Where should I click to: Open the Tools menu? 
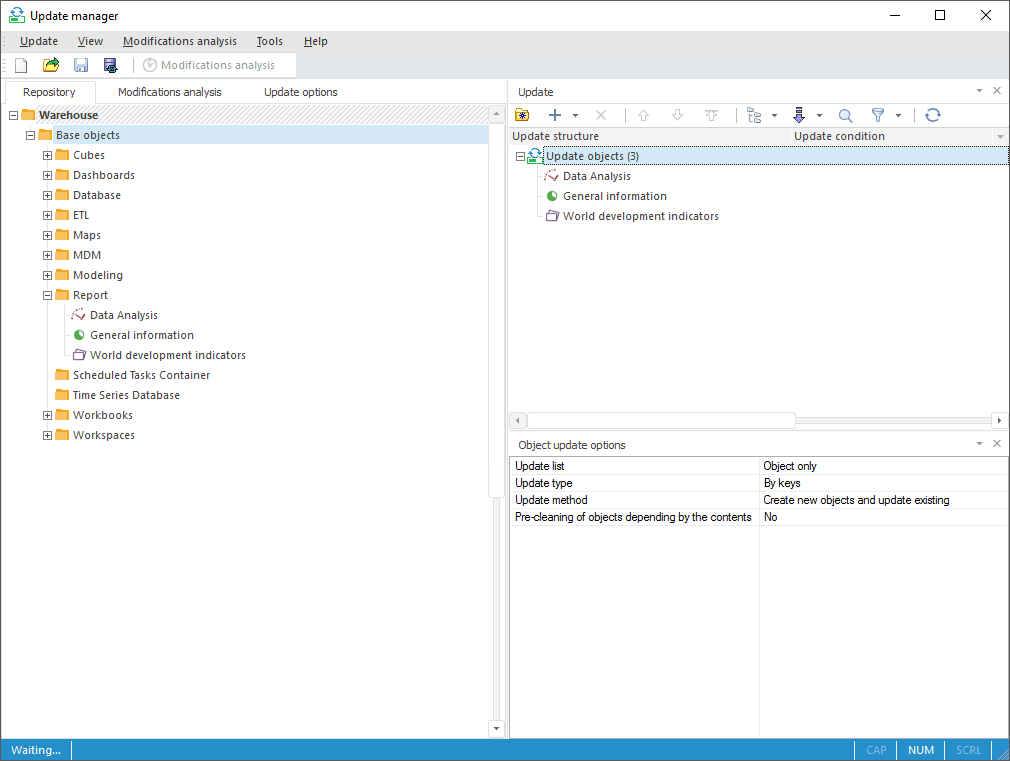click(x=269, y=41)
